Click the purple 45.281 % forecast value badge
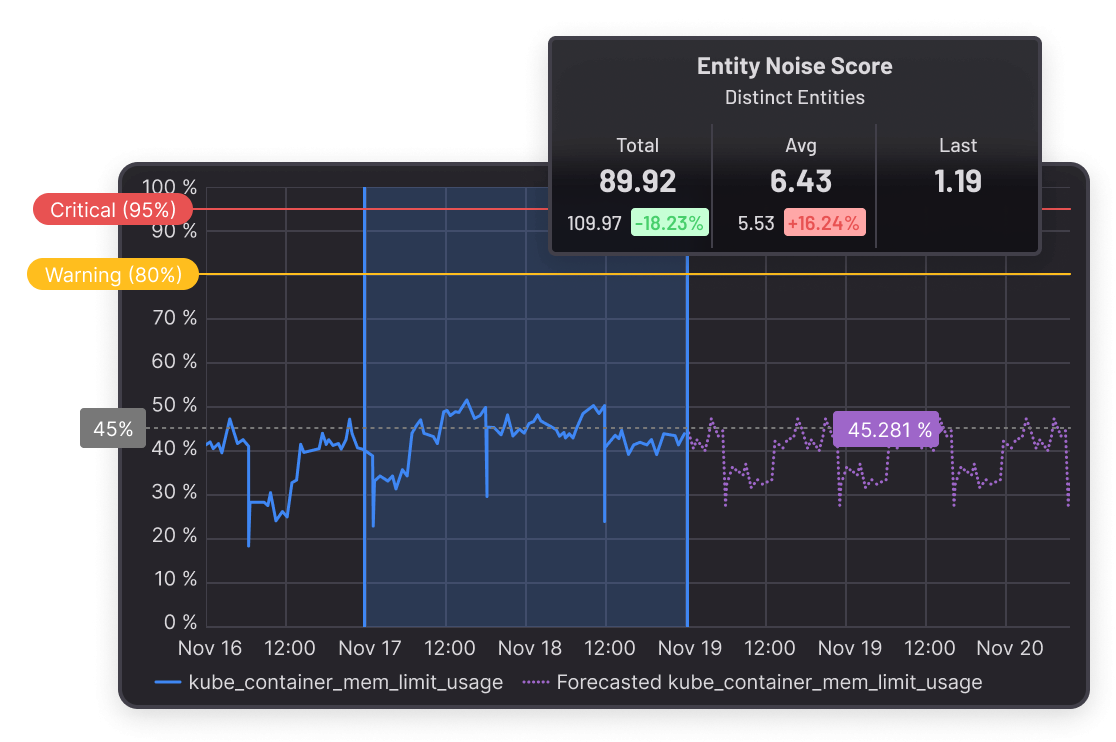1116x742 pixels. point(885,429)
